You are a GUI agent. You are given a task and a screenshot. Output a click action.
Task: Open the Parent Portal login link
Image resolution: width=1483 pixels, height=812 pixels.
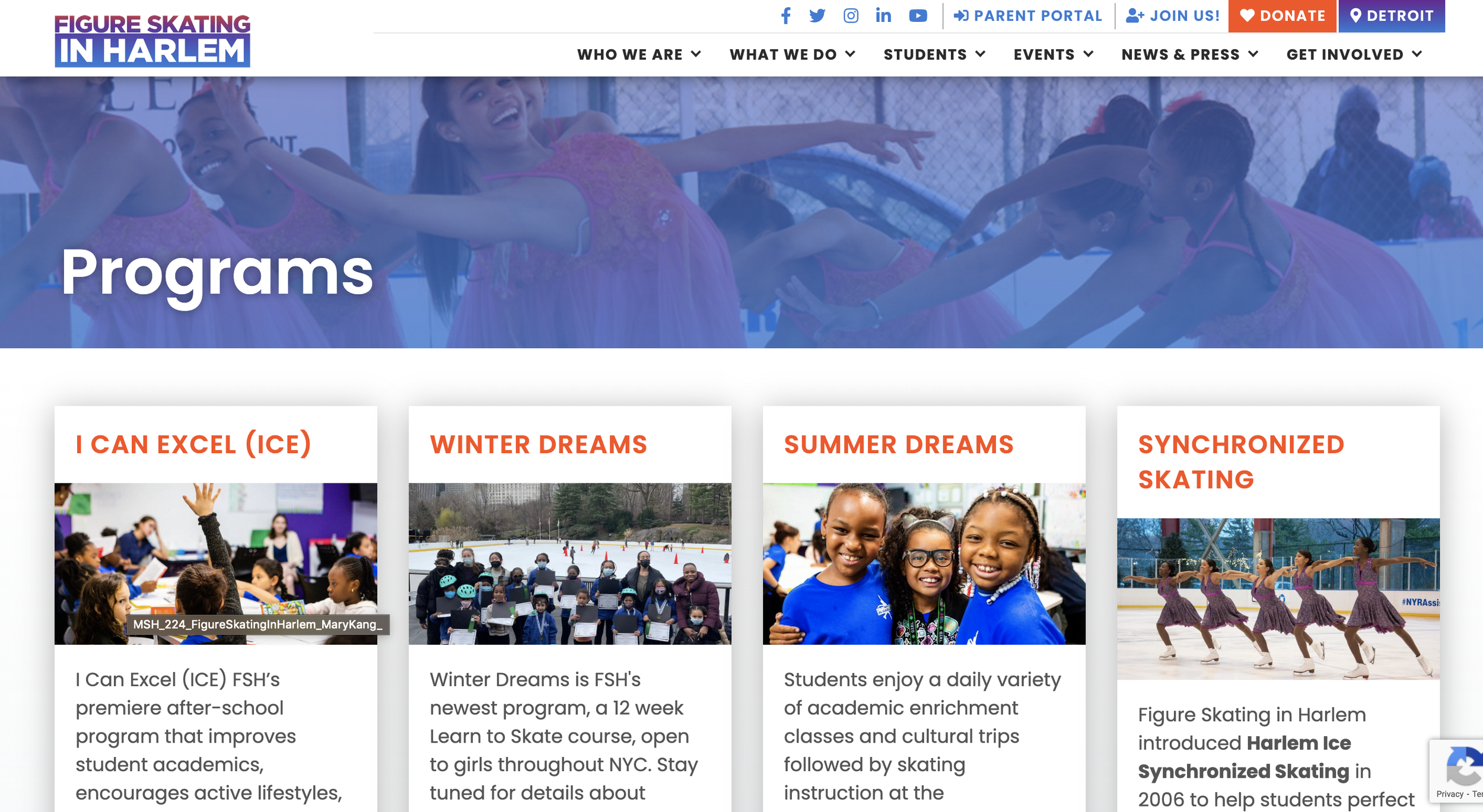click(x=1028, y=16)
